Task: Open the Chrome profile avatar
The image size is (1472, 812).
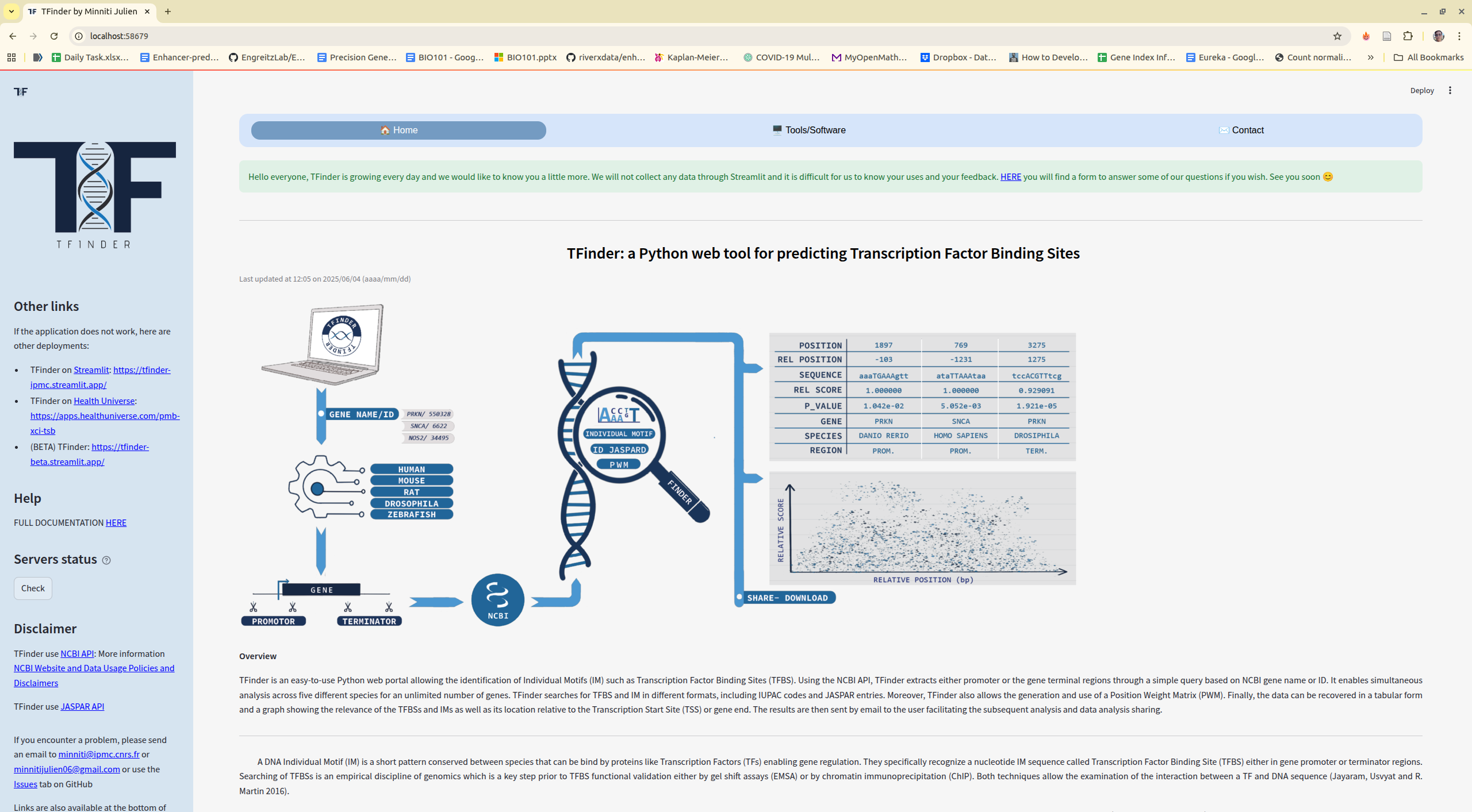Action: pos(1438,36)
